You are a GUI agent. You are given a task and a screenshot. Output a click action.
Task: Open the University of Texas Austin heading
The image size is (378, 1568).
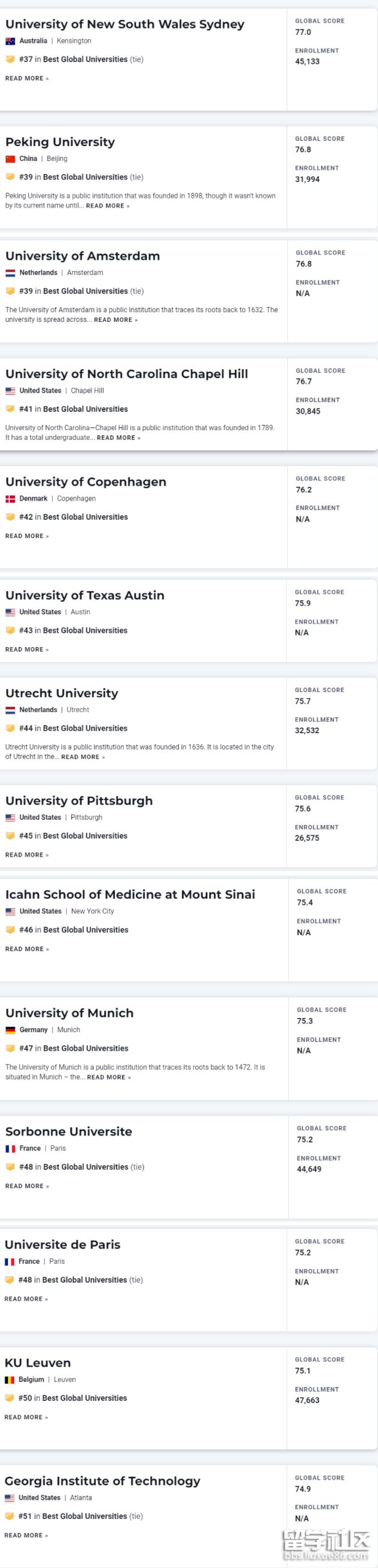pos(85,595)
